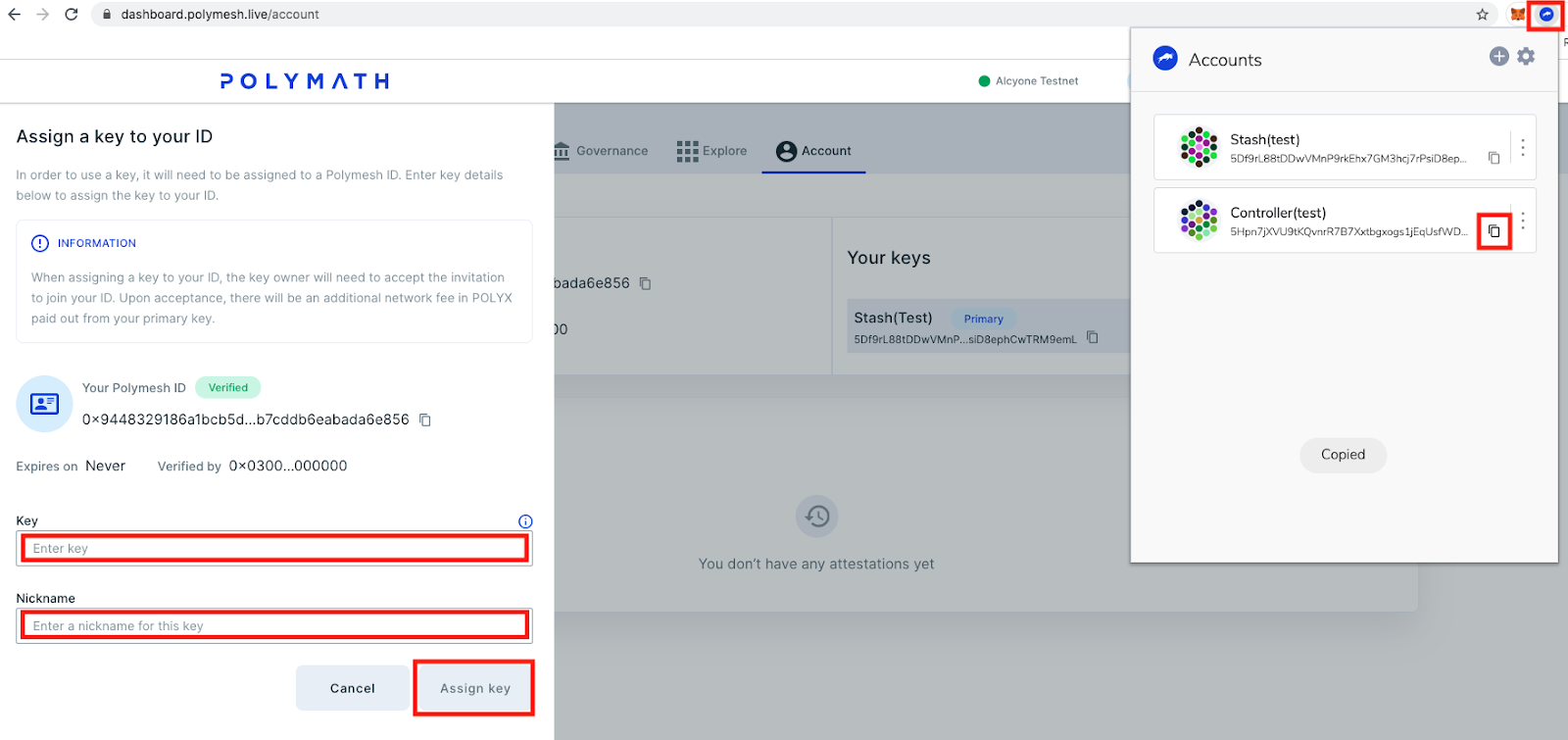
Task: Click 'You don't have any attestations yet' text
Action: [816, 564]
